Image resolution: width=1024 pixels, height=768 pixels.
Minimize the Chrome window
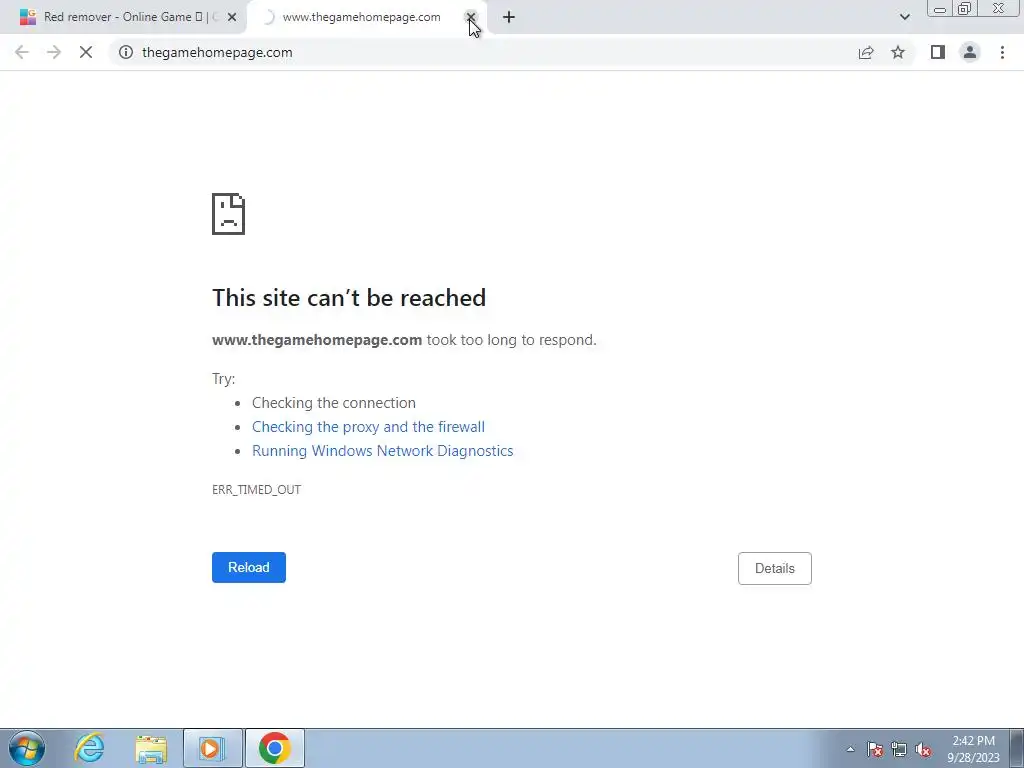click(x=940, y=9)
